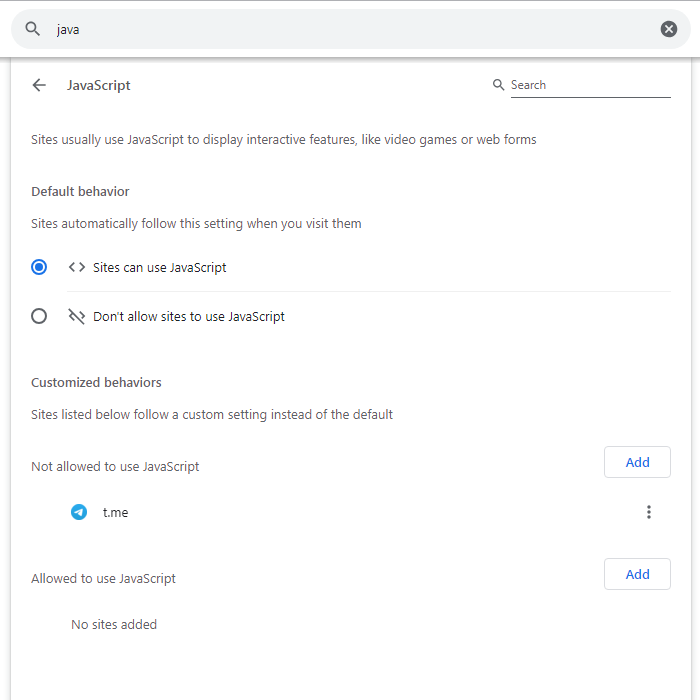Click the Customized behaviors heading
Screen dimensions: 700x700
[96, 382]
